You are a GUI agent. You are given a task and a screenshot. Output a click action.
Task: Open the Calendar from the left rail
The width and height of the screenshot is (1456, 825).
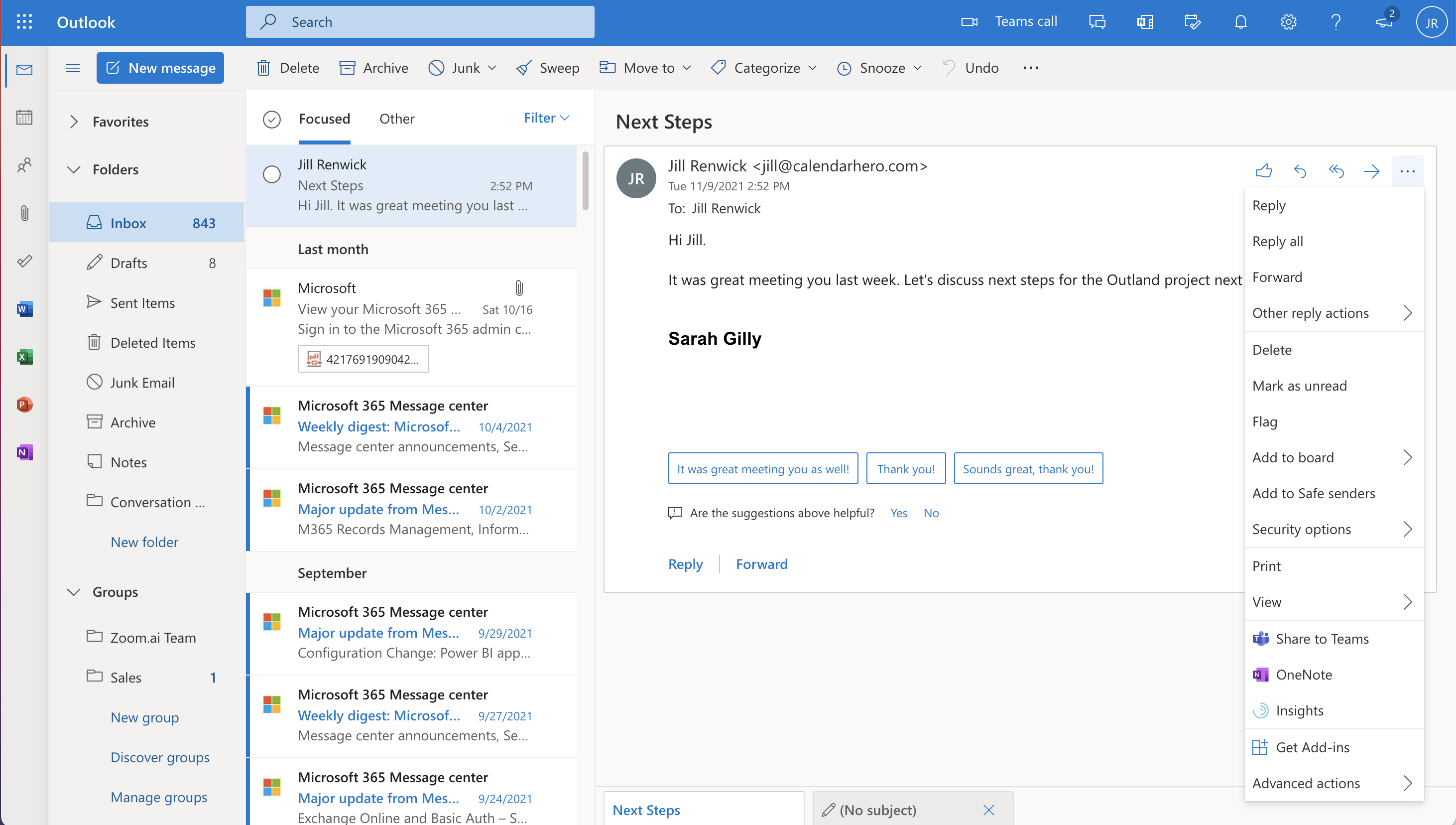tap(24, 117)
